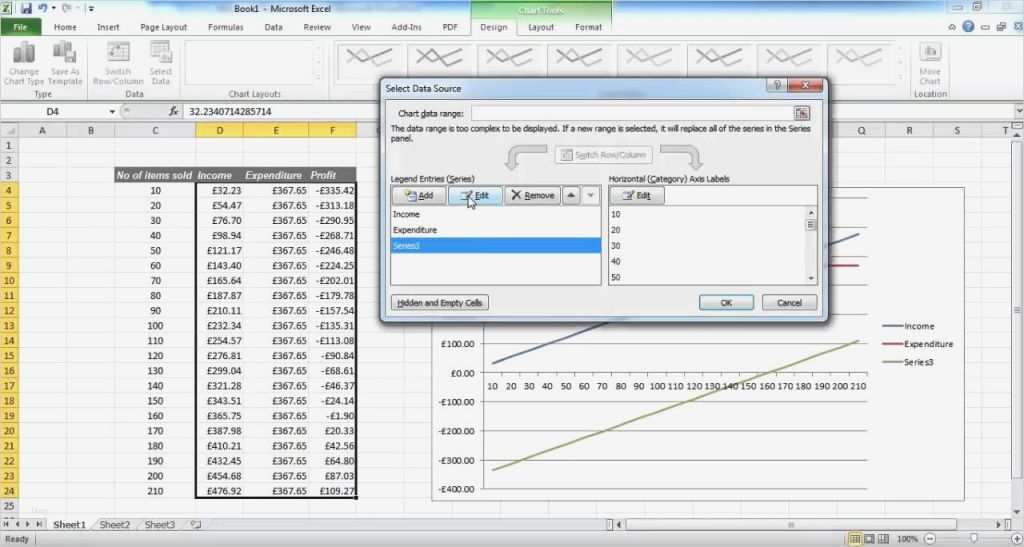This screenshot has height=547, width=1024.
Task: Click No of items sold header cell
Action: click(x=155, y=175)
